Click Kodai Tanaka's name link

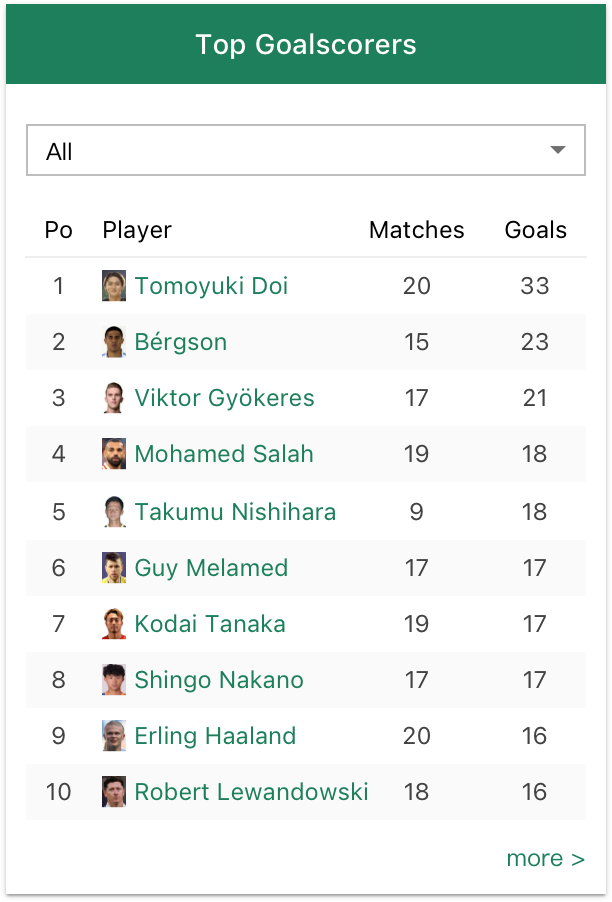pos(210,624)
